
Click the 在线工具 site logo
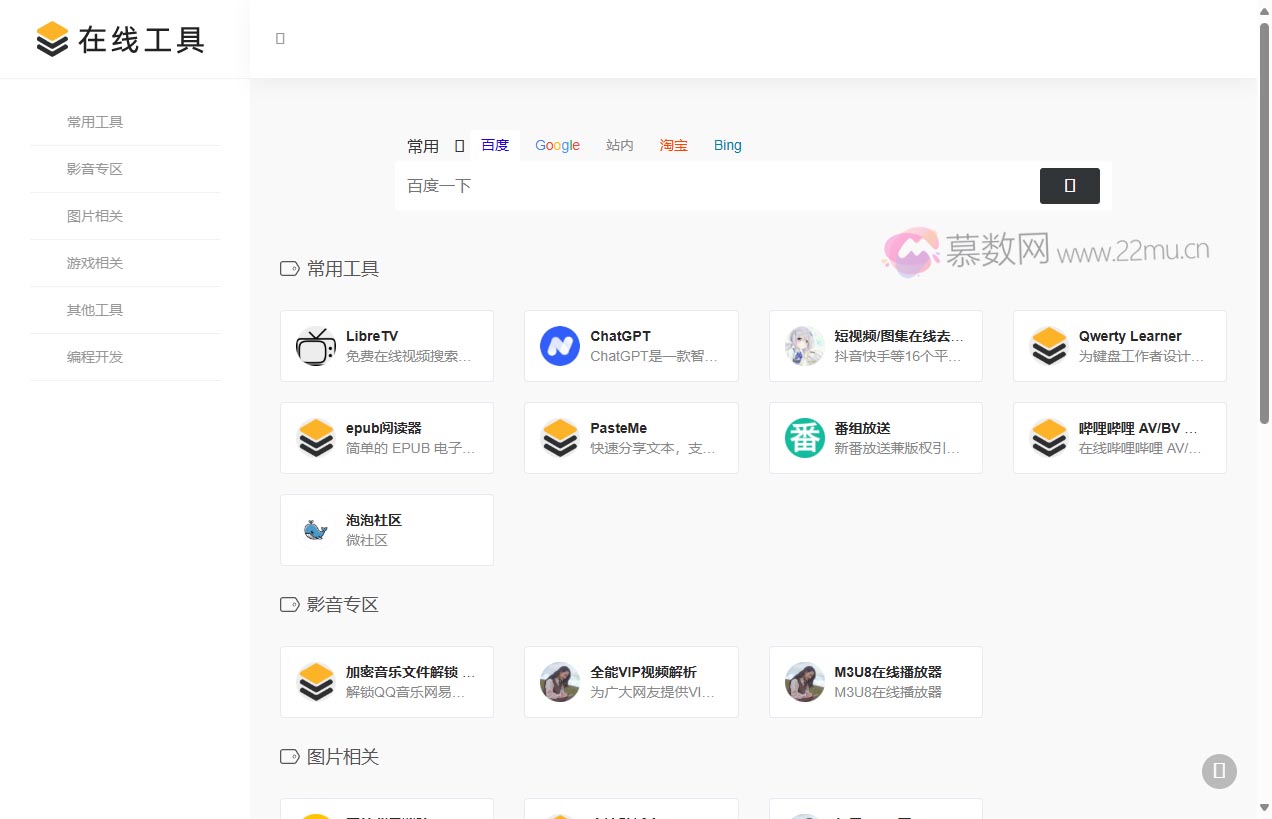coord(117,39)
